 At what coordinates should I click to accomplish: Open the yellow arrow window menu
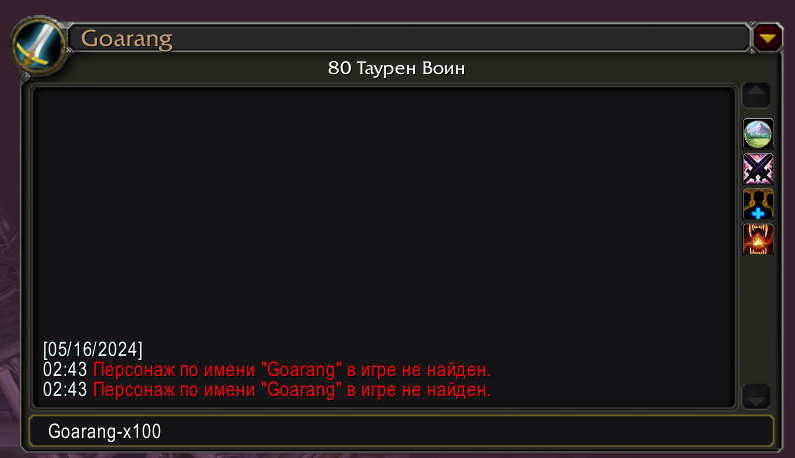click(768, 38)
